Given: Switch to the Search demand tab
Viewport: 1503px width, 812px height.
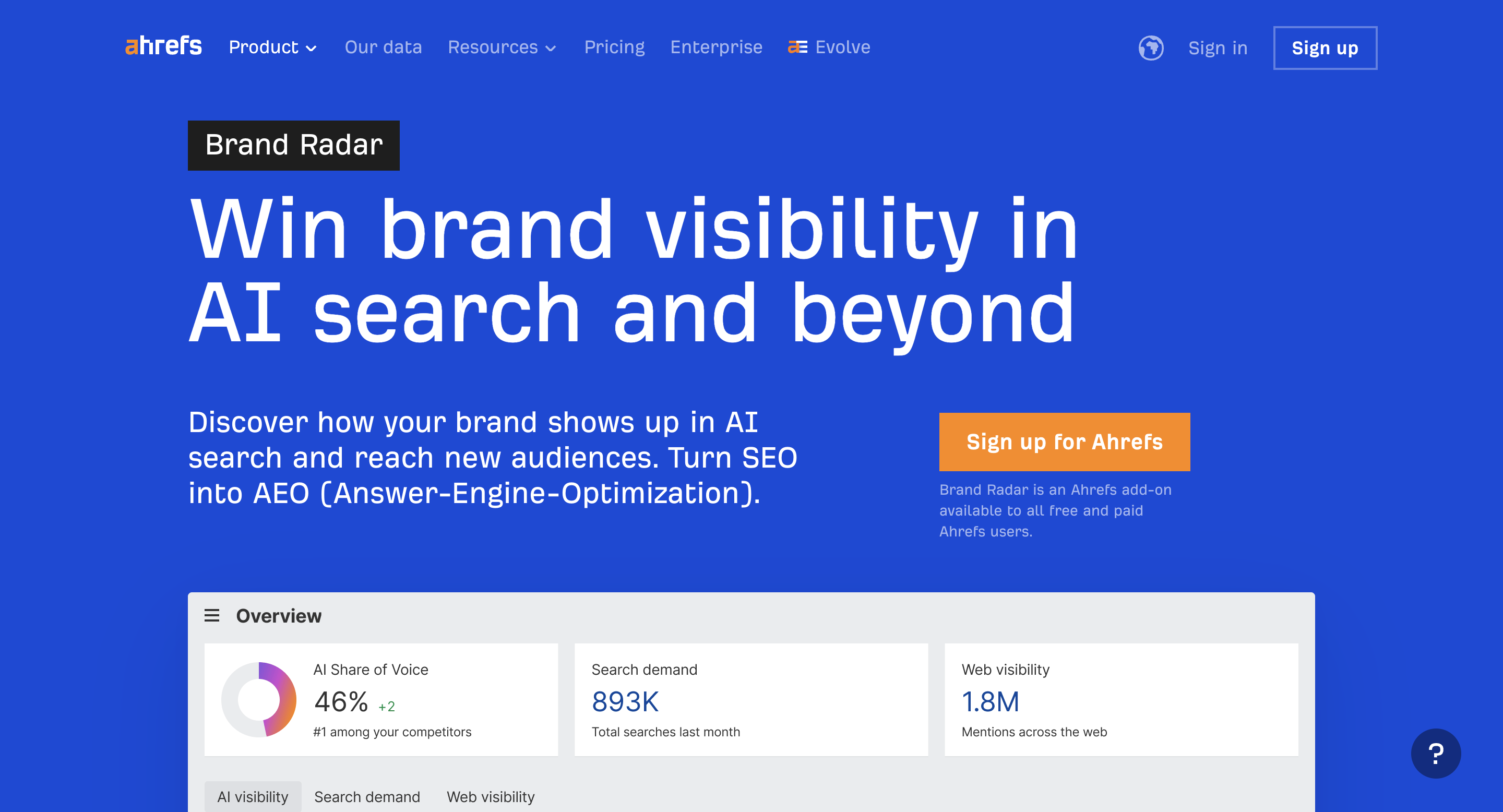Looking at the screenshot, I should point(367,796).
